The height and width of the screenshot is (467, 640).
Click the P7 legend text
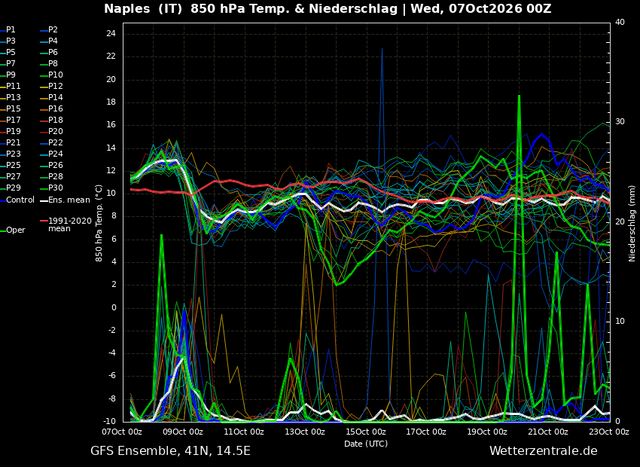tap(11, 64)
